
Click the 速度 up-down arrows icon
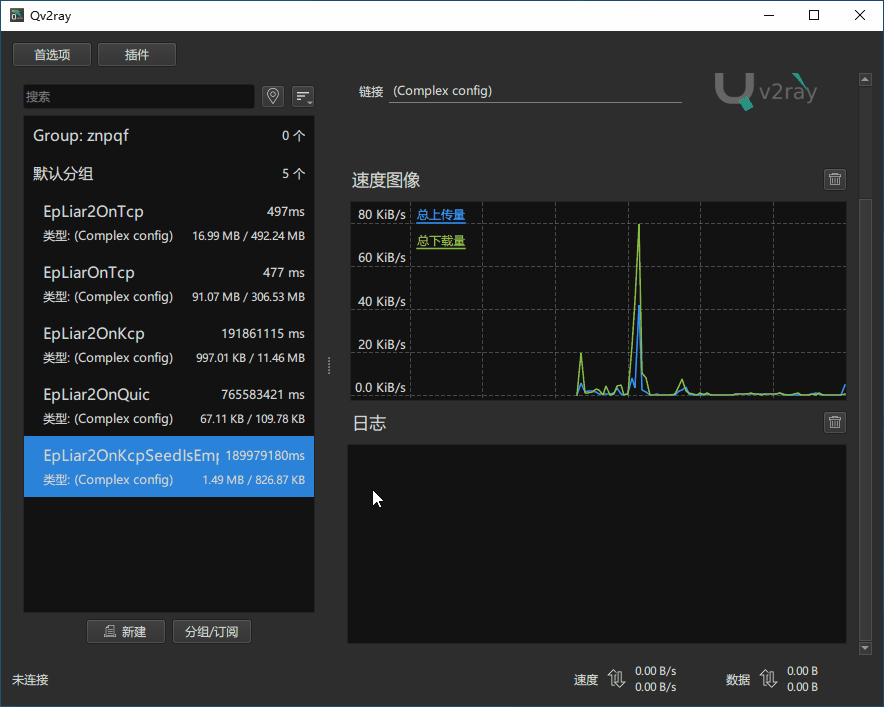(616, 679)
